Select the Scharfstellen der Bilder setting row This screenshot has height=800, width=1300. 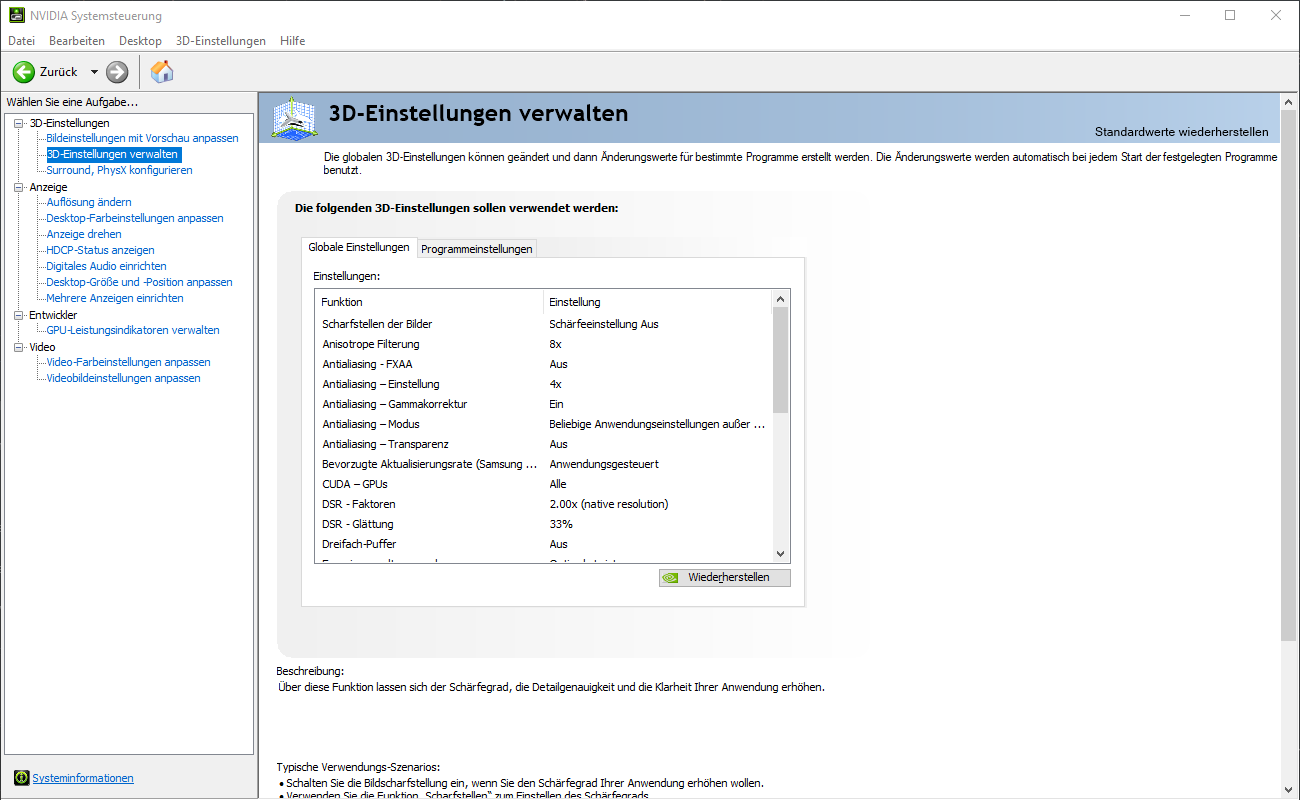(x=544, y=324)
